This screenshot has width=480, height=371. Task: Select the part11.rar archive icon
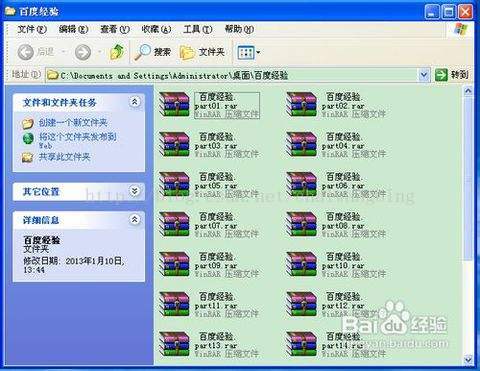tap(174, 304)
